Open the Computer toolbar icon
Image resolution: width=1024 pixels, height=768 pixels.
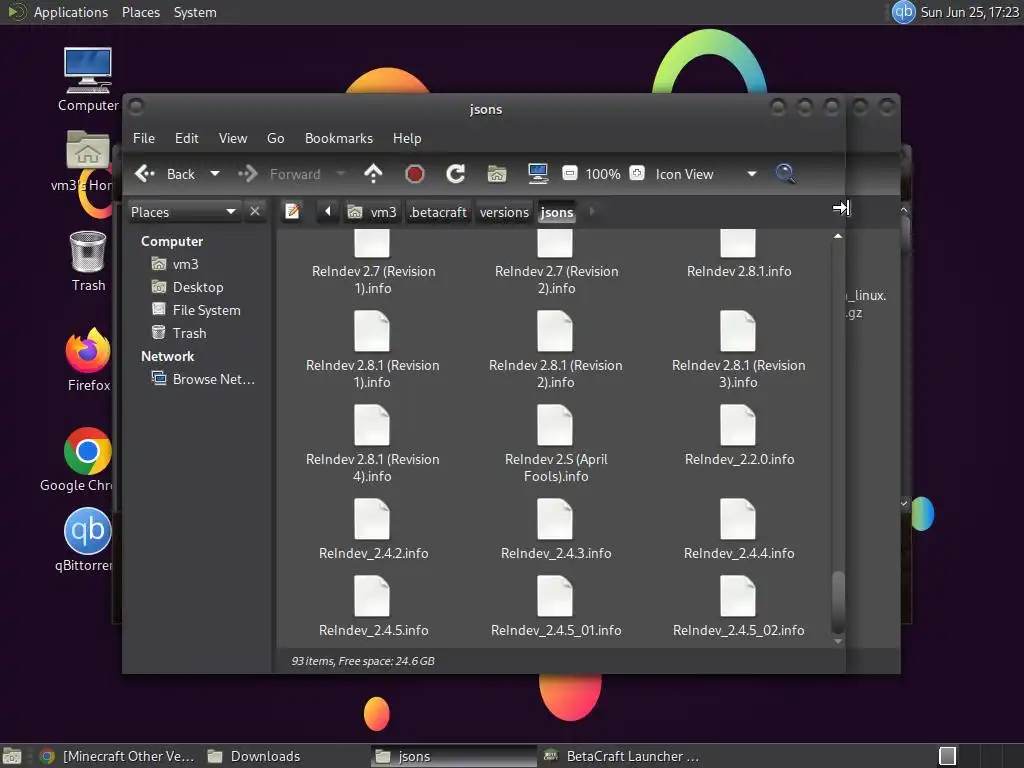pyautogui.click(x=537, y=174)
